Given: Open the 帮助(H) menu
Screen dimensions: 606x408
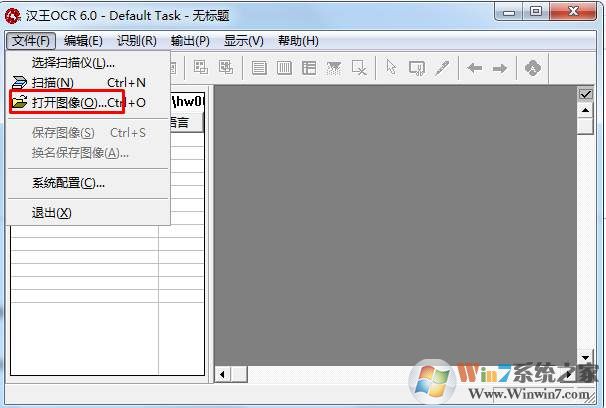Looking at the screenshot, I should 298,41.
